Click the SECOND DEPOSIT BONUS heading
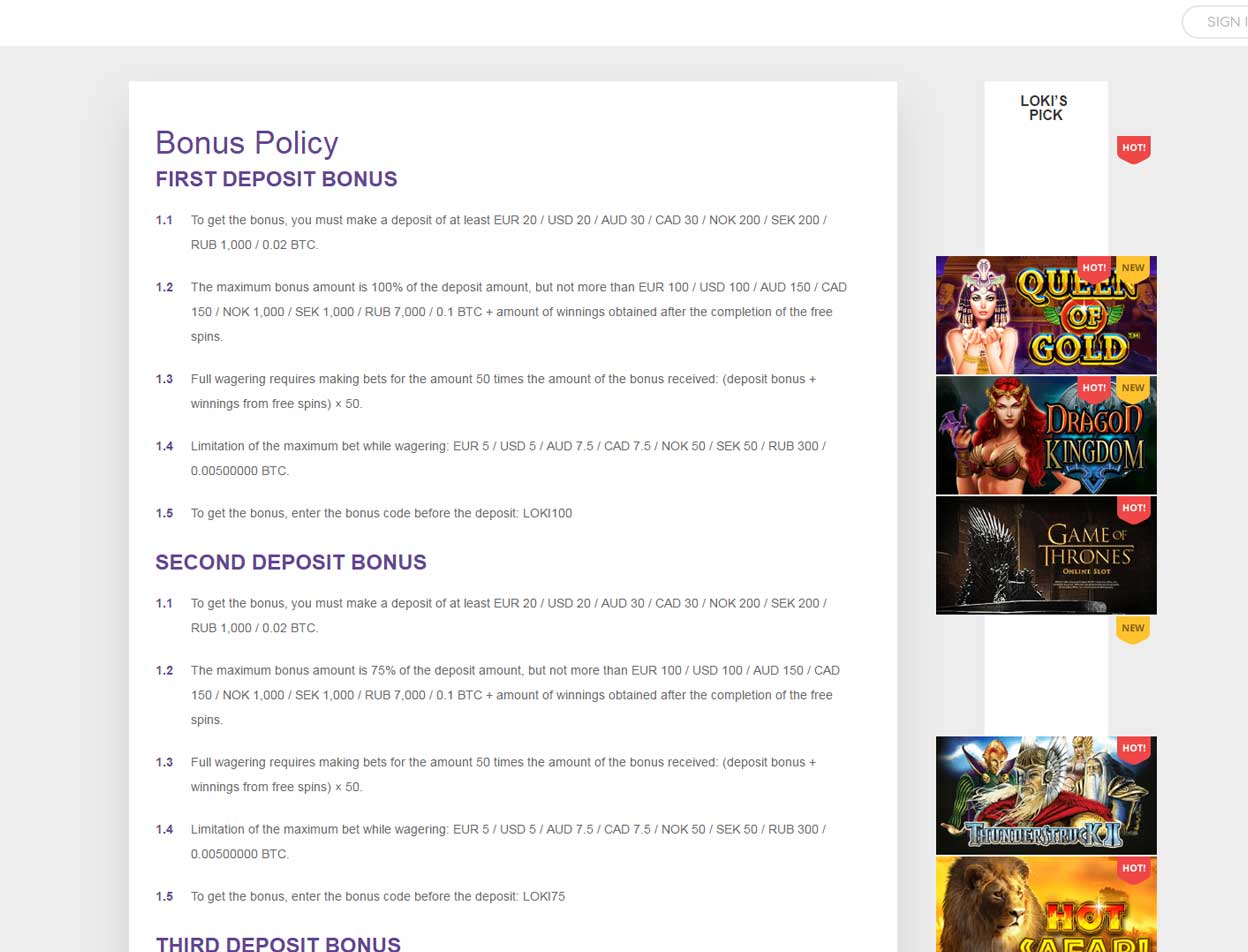This screenshot has height=952, width=1248. (x=291, y=563)
